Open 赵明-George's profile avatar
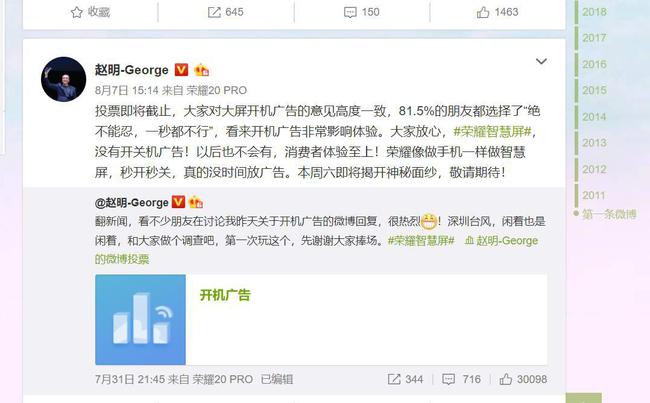Image resolution: width=650 pixels, height=403 pixels. click(x=63, y=79)
